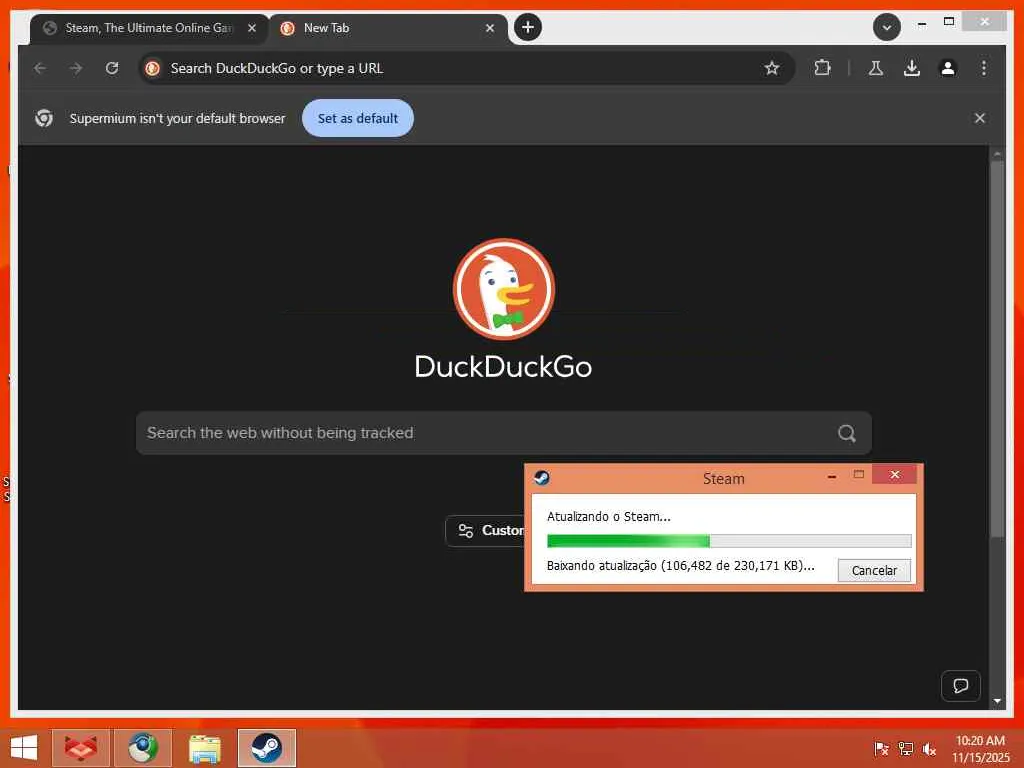Viewport: 1024px width, 768px height.
Task: Open File Explorer from the taskbar
Action: pos(204,748)
